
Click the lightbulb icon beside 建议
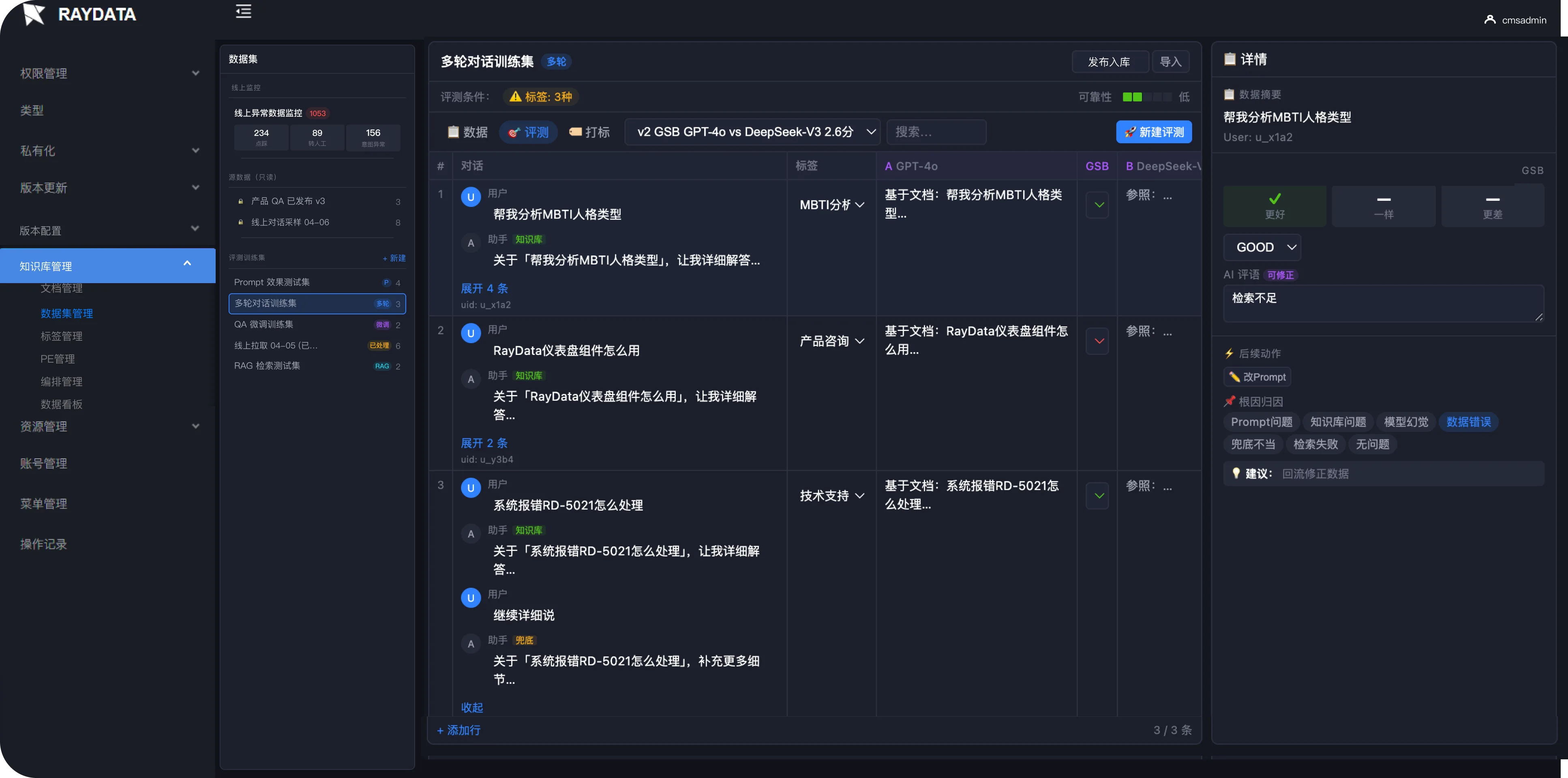click(1236, 473)
